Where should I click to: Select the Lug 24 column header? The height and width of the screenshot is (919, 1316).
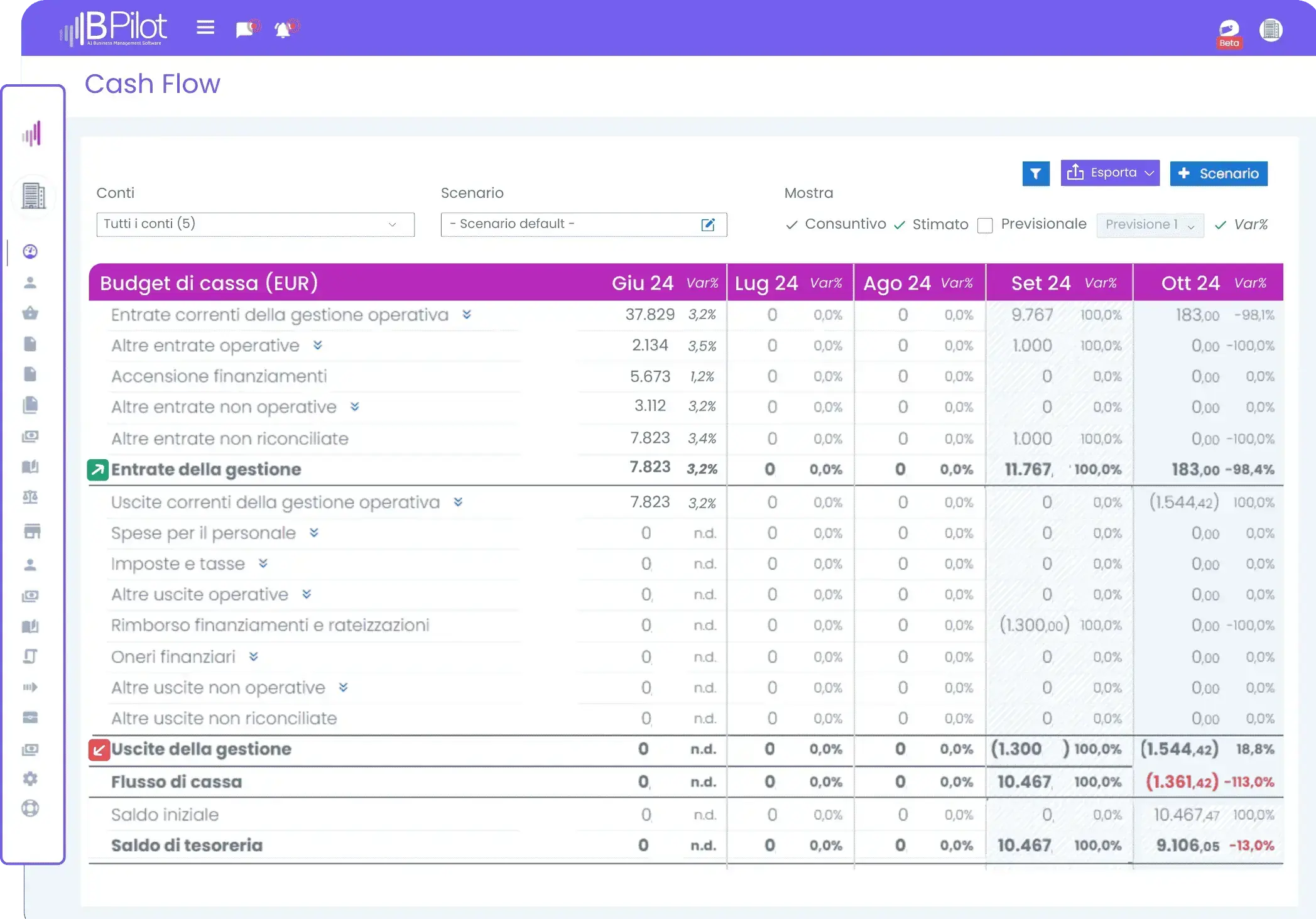[766, 283]
